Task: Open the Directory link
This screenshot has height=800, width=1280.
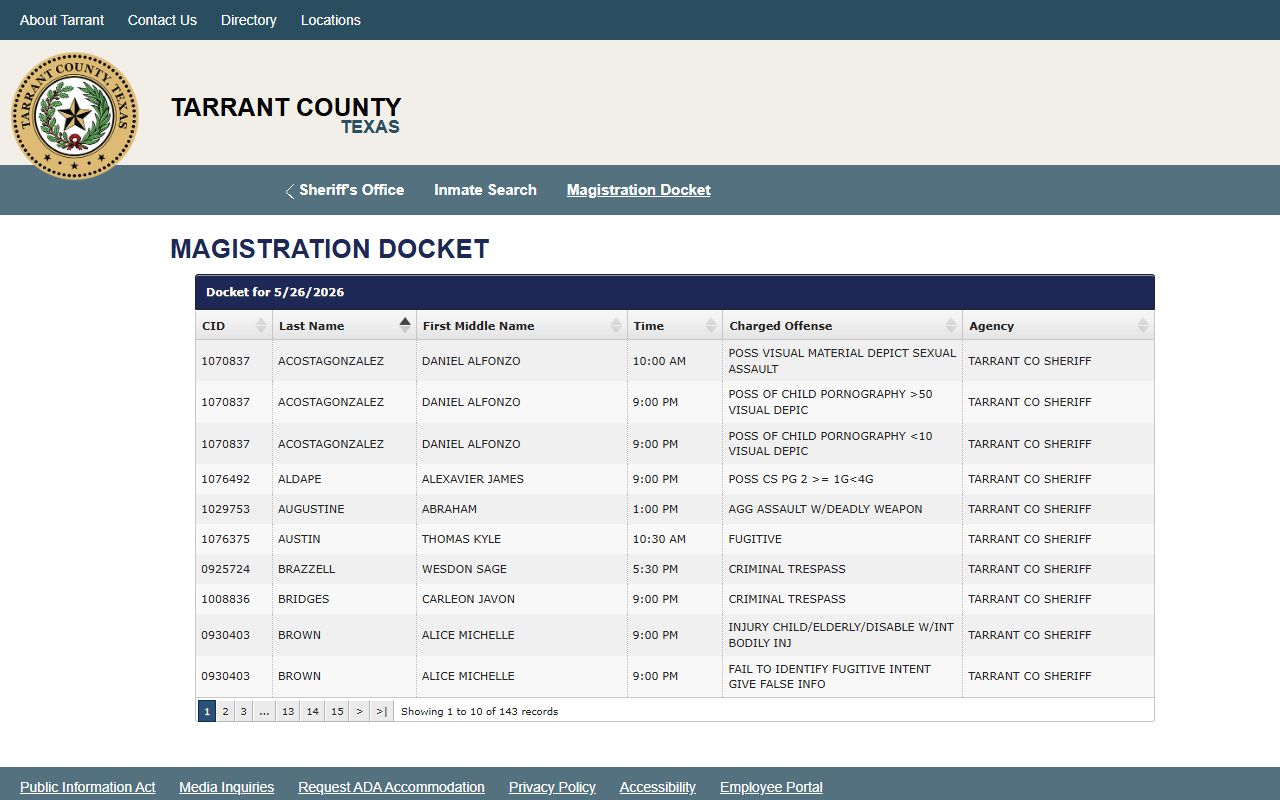Action: click(249, 20)
